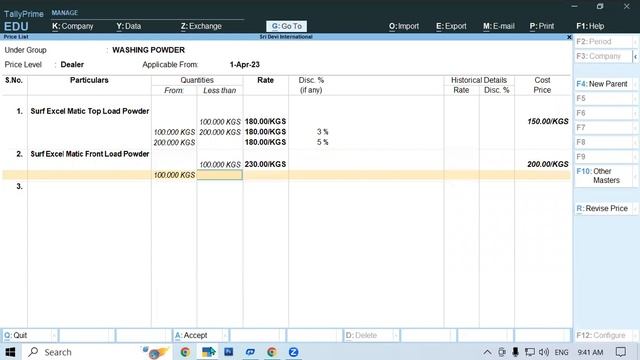
Task: Open the M: E-mail menu
Action: [x=499, y=26]
